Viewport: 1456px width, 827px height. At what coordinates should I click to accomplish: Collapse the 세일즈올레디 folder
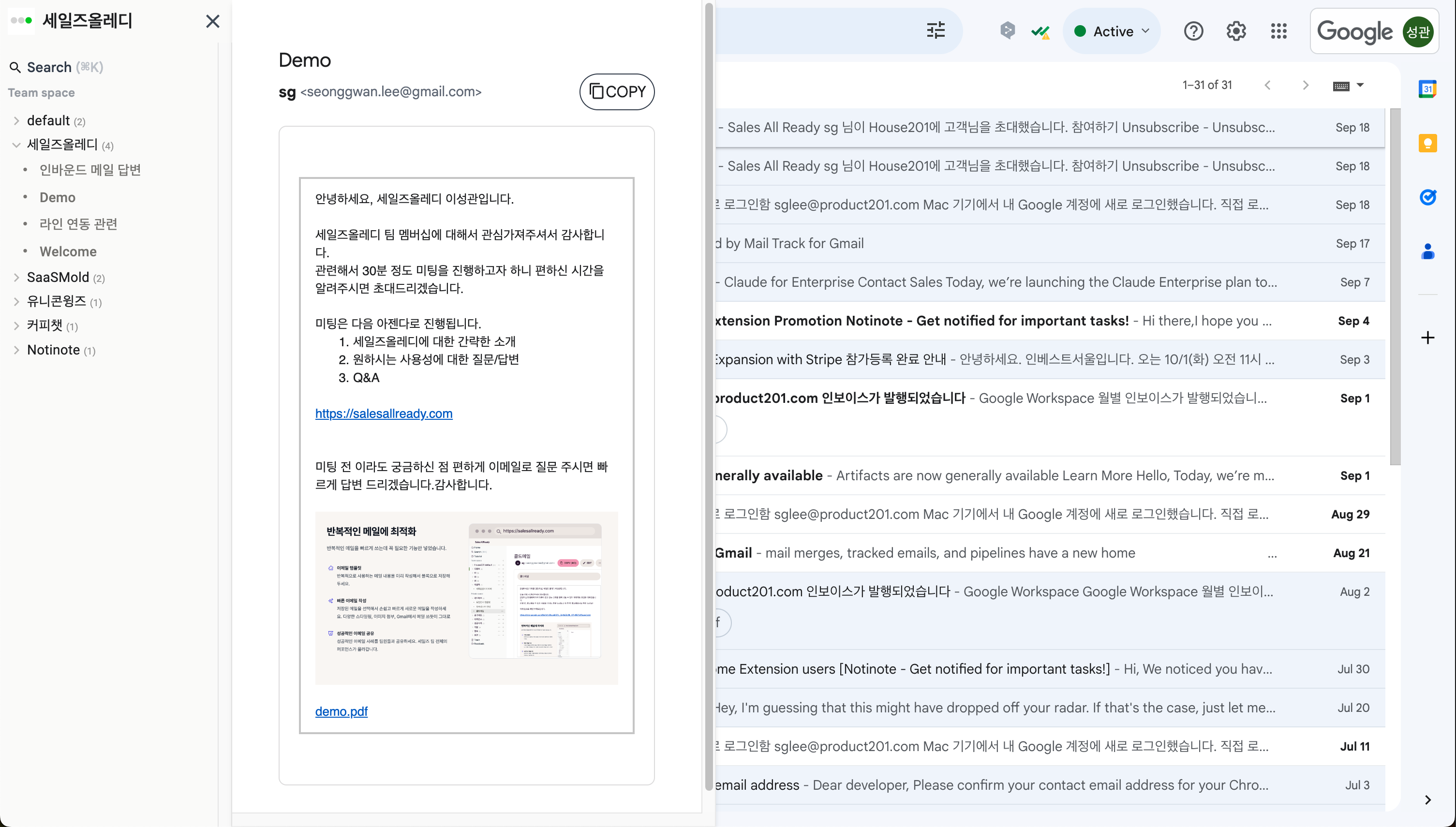(16, 145)
